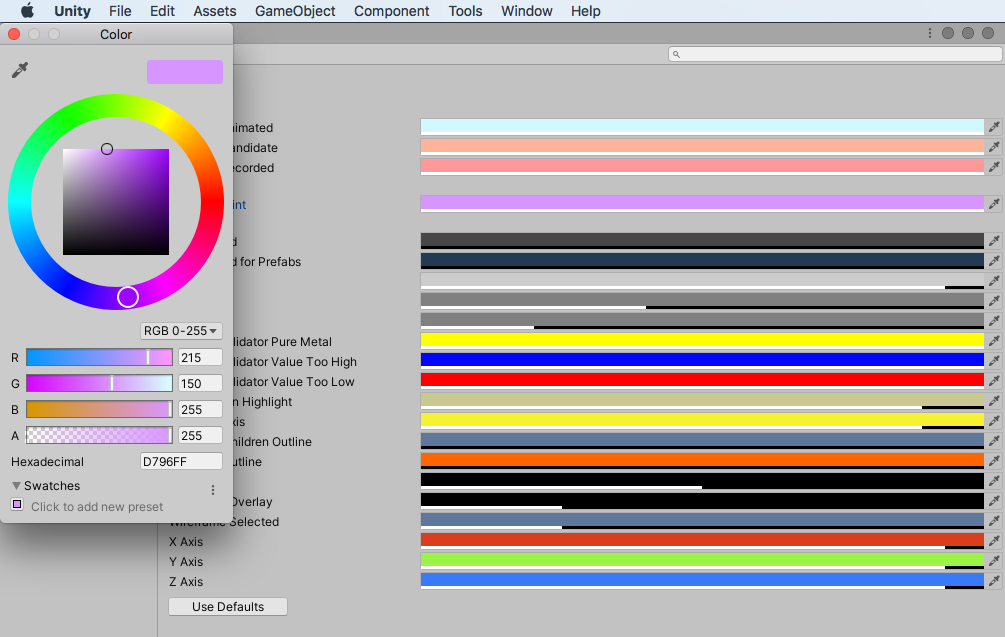Click eyedropper on the Y Axis row
This screenshot has height=637, width=1005.
(994, 561)
